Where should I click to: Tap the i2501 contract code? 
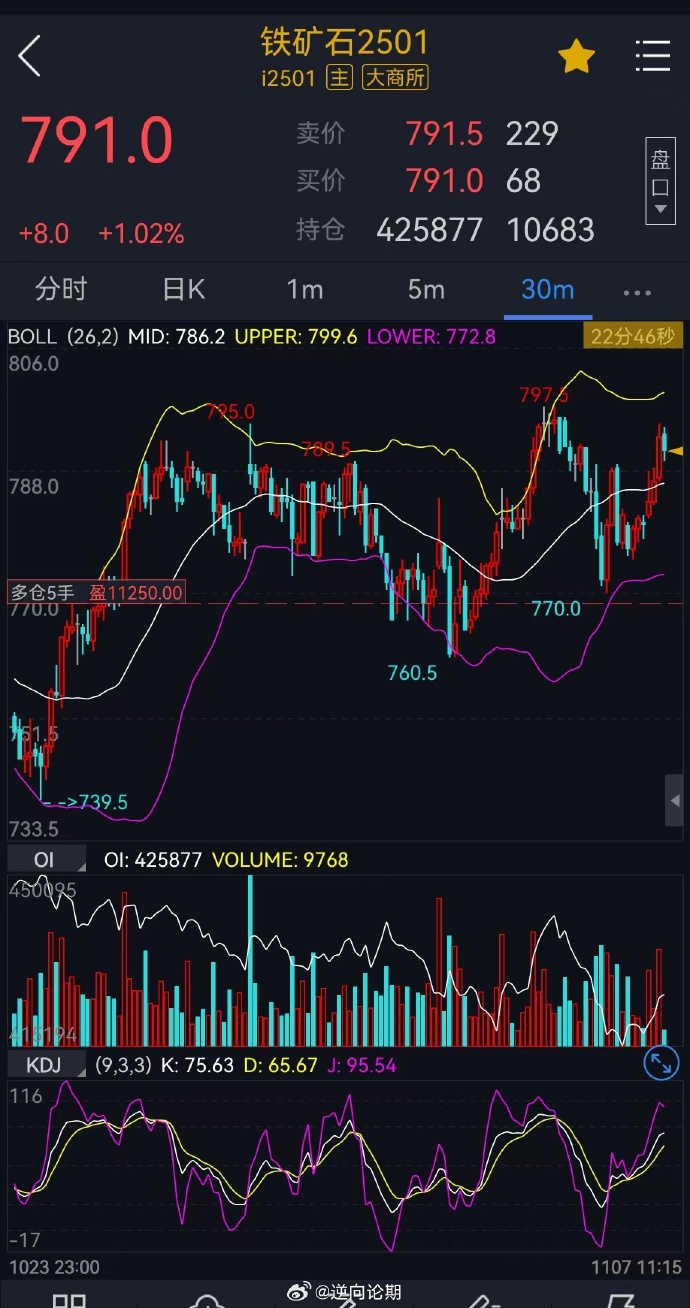tap(288, 78)
